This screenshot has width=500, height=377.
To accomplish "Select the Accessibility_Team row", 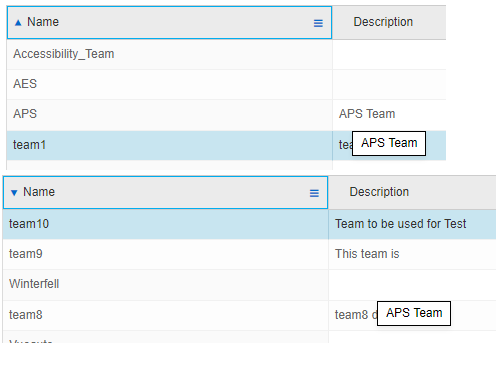I will click(226, 54).
